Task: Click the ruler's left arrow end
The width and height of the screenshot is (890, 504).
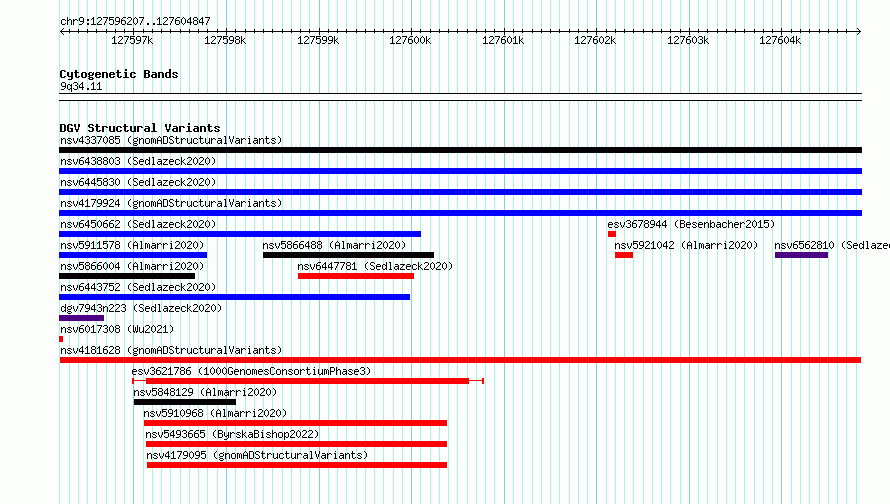Action: (x=62, y=31)
